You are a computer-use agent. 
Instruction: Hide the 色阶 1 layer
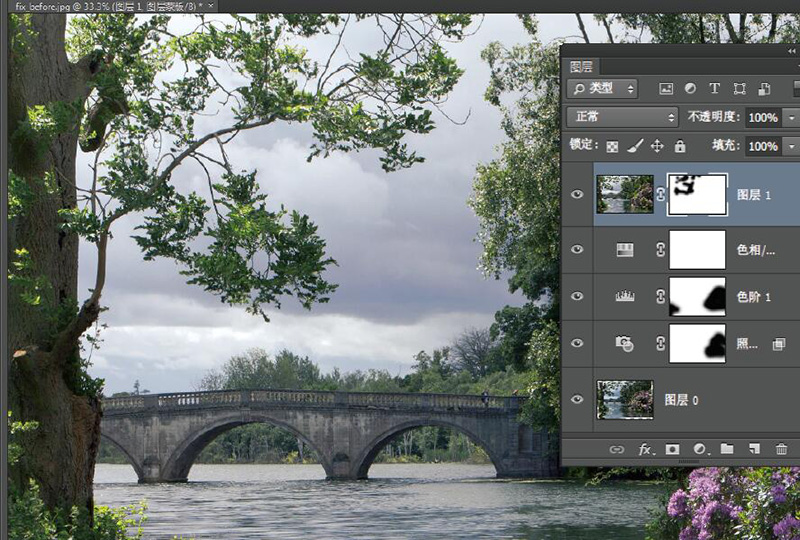pos(577,296)
